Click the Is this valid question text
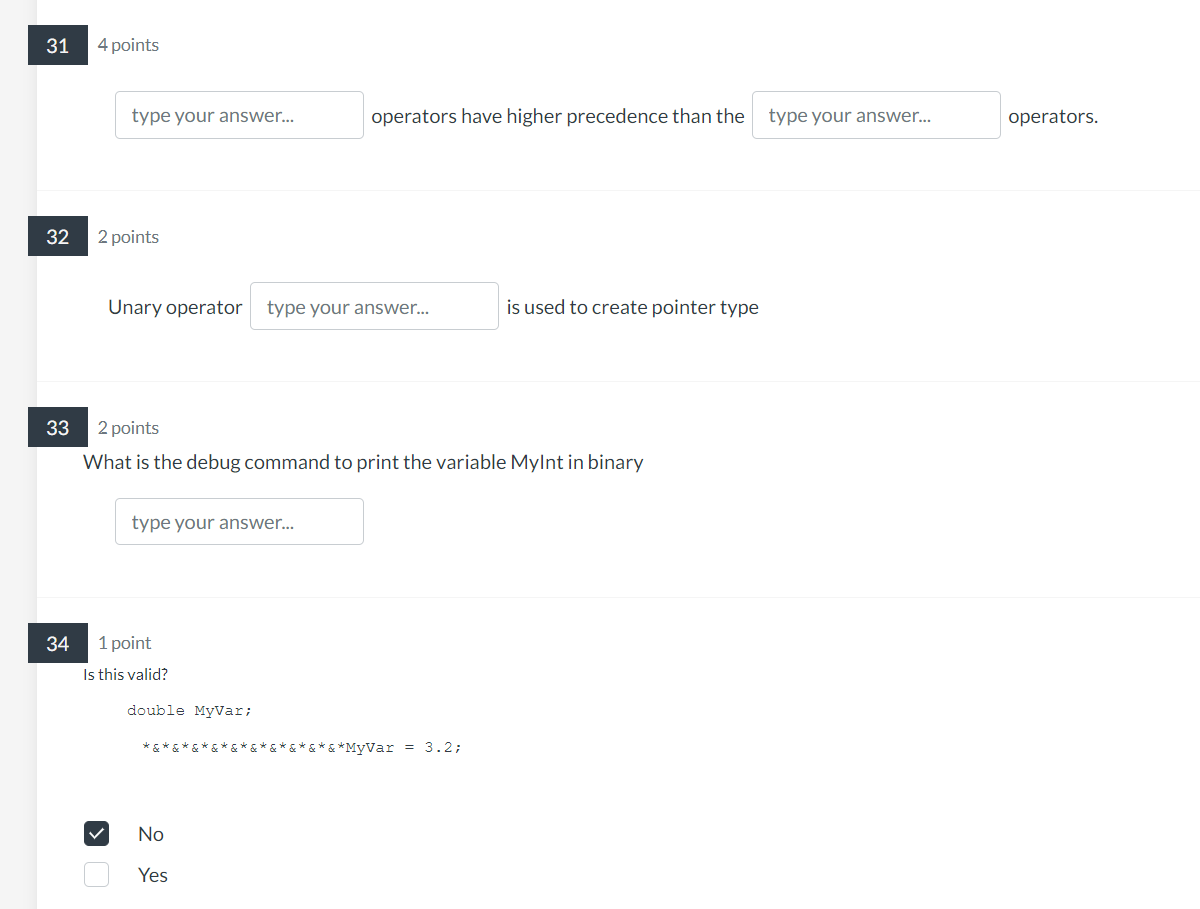This screenshot has height=909, width=1200. coord(125,674)
